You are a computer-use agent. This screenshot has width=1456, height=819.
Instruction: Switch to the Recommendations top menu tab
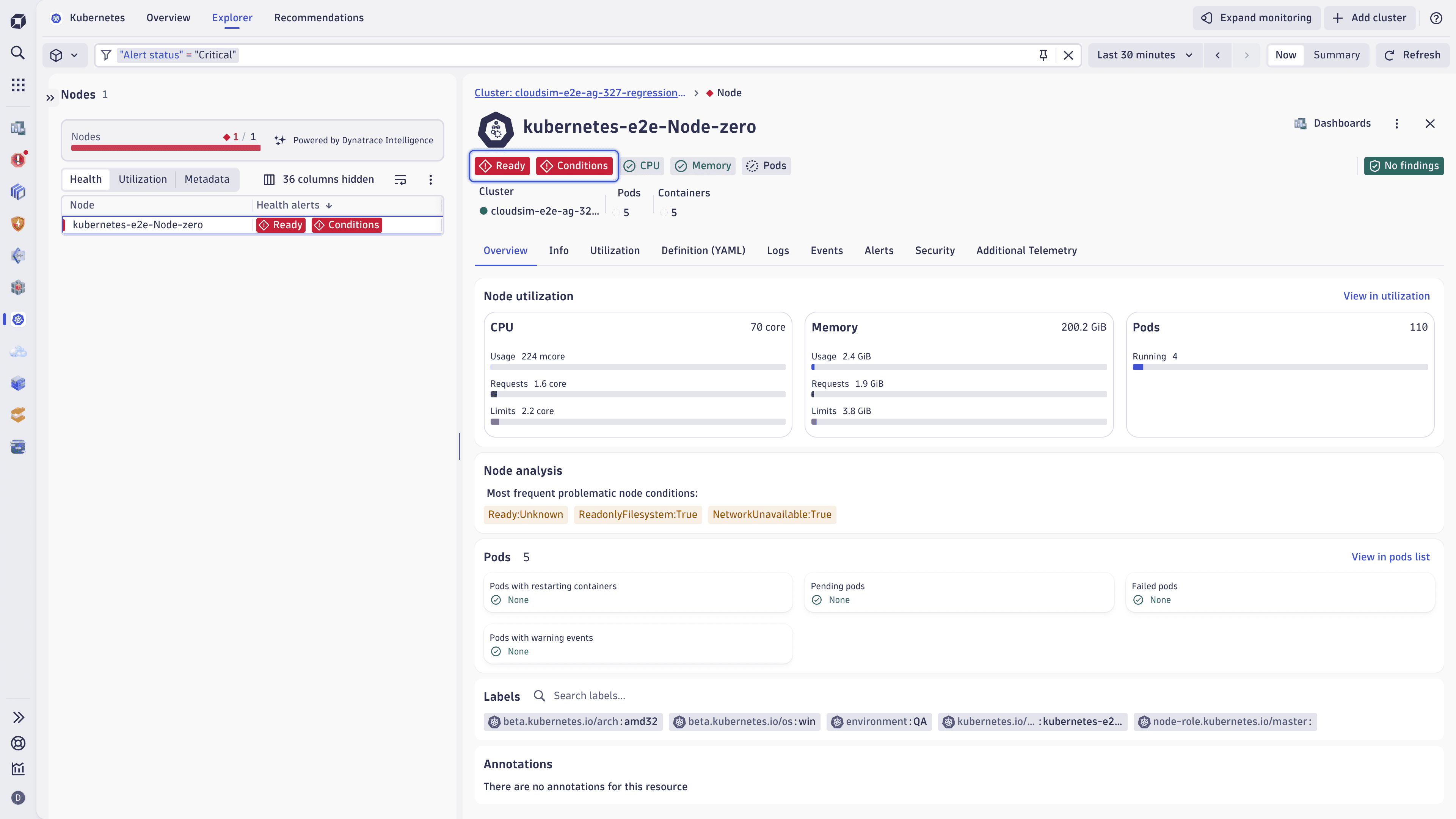click(319, 18)
